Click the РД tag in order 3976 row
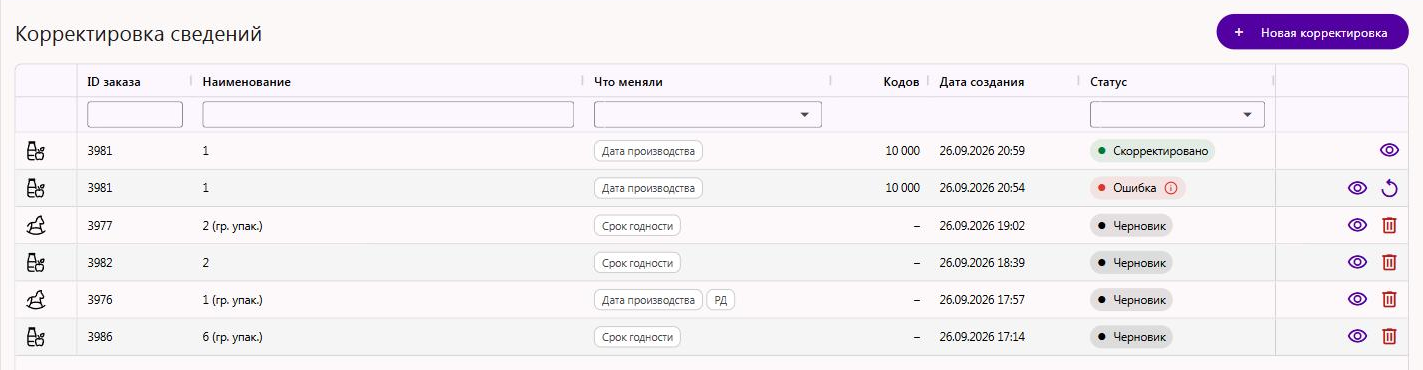 click(x=720, y=299)
